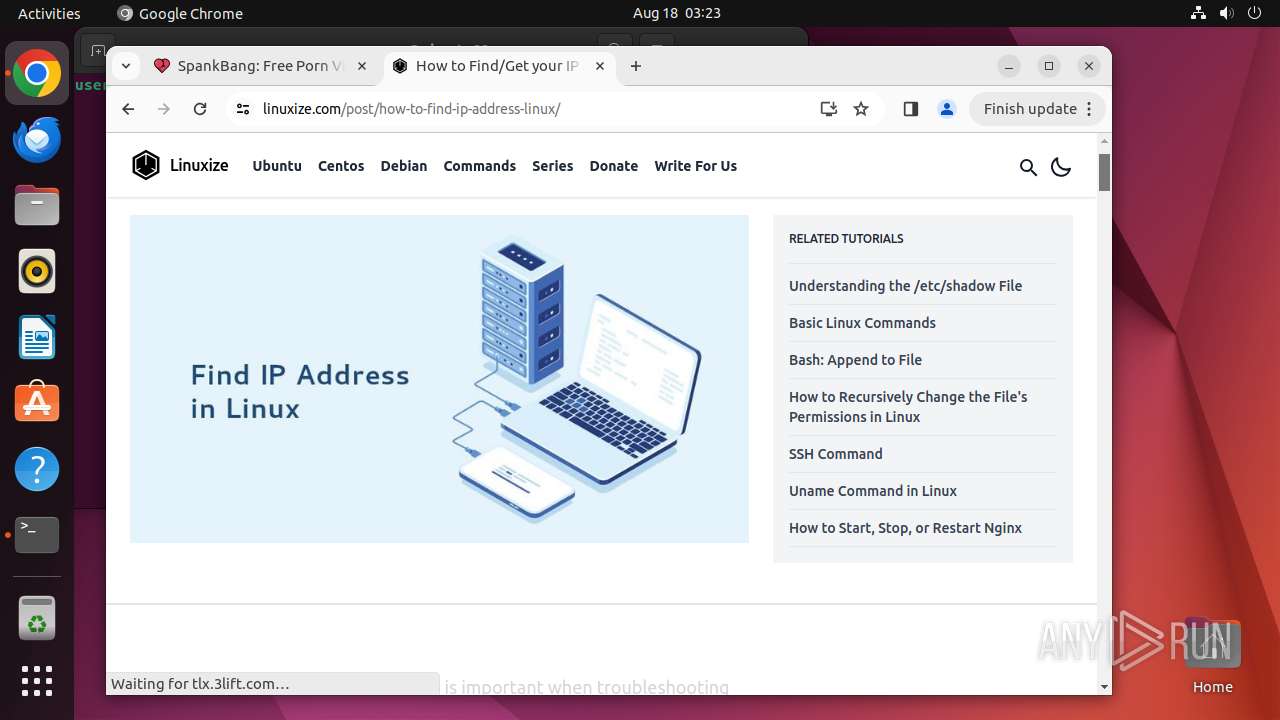
Task: Open Uname Command in Linux tutorial
Action: pyautogui.click(x=873, y=491)
